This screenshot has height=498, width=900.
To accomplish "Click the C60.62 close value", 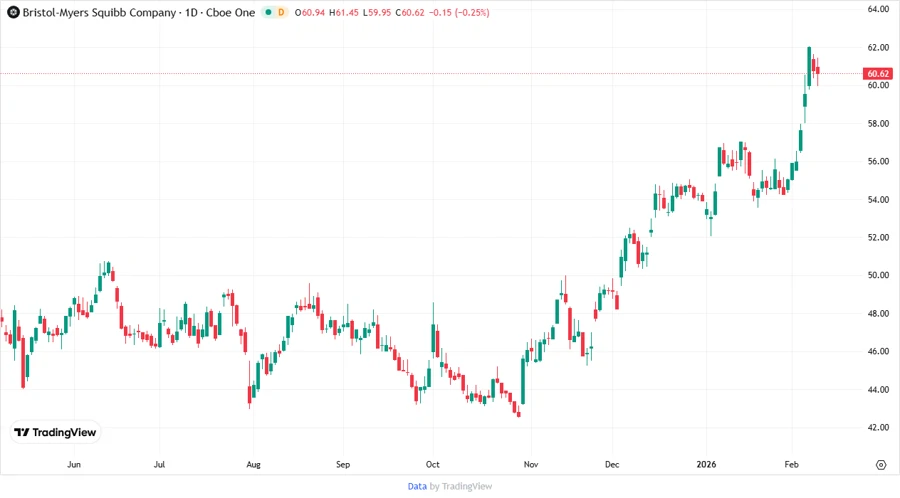I will click(410, 12).
